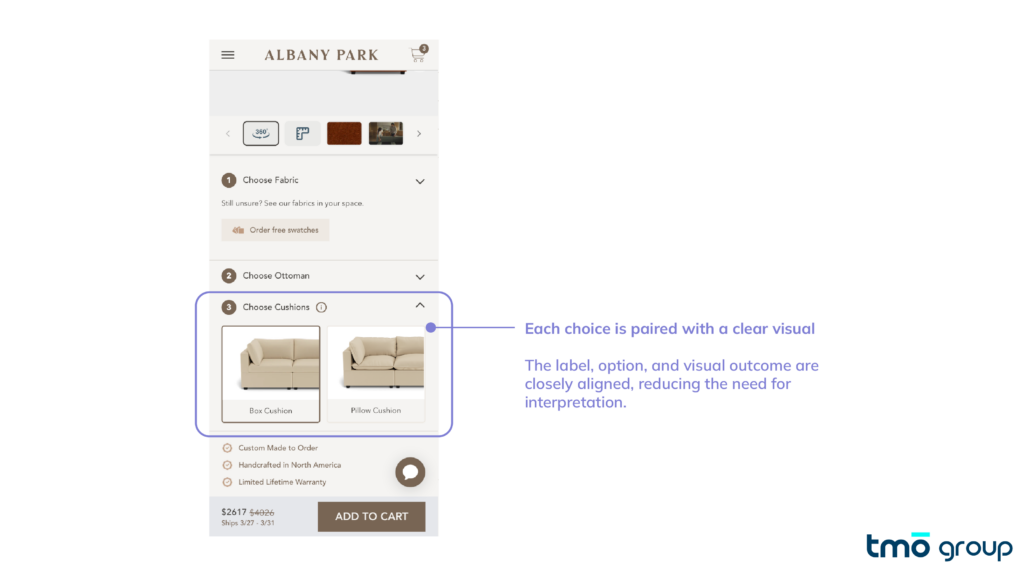Open the hamburger menu
Screen dimensions: 1024x576
point(227,55)
